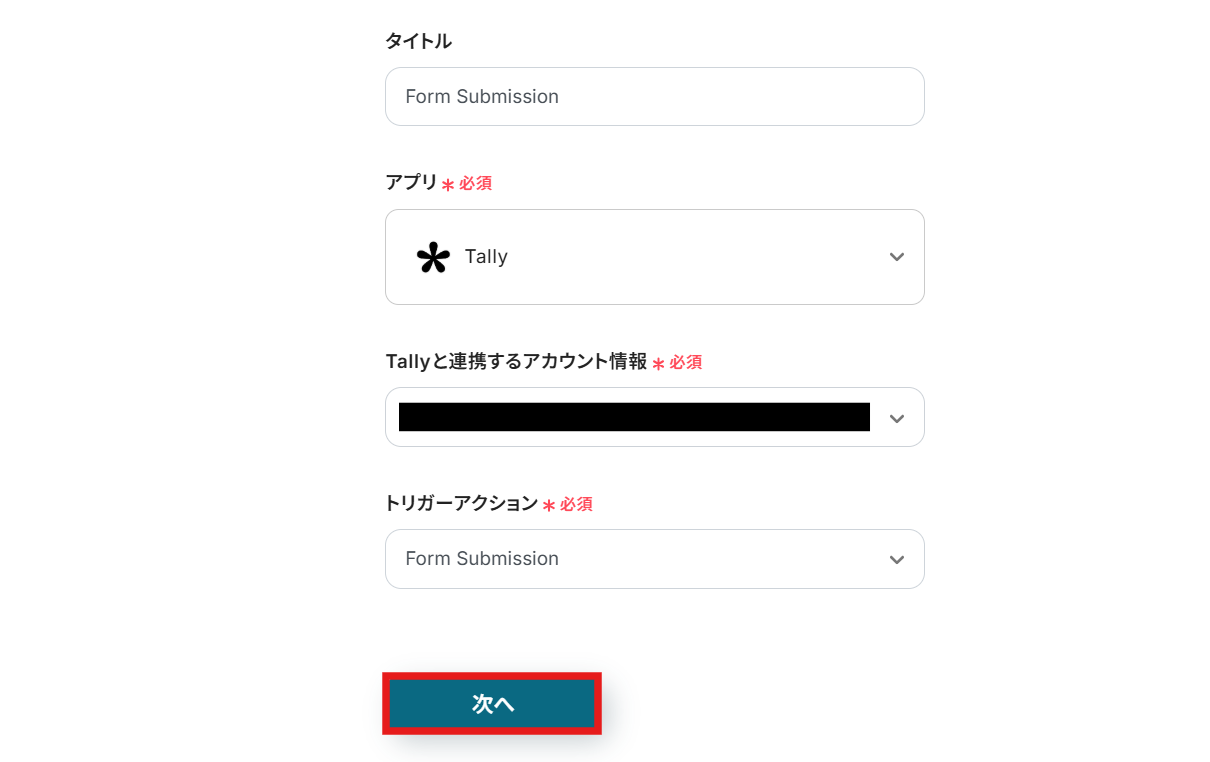Screen dimensions: 1210x762
Task: Click the red asterisk beside トリガーアクション label
Action: click(549, 506)
